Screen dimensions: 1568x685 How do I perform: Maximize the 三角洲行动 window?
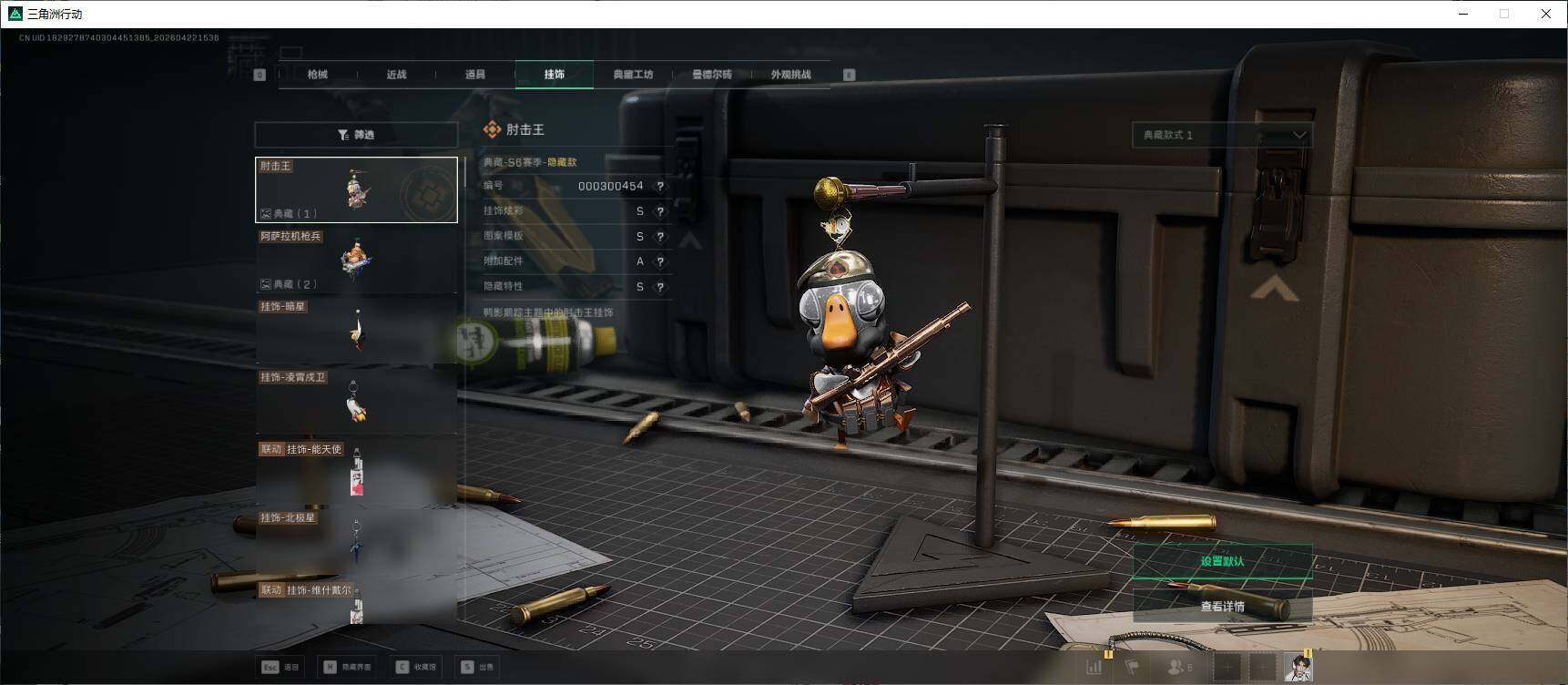[x=1504, y=14]
